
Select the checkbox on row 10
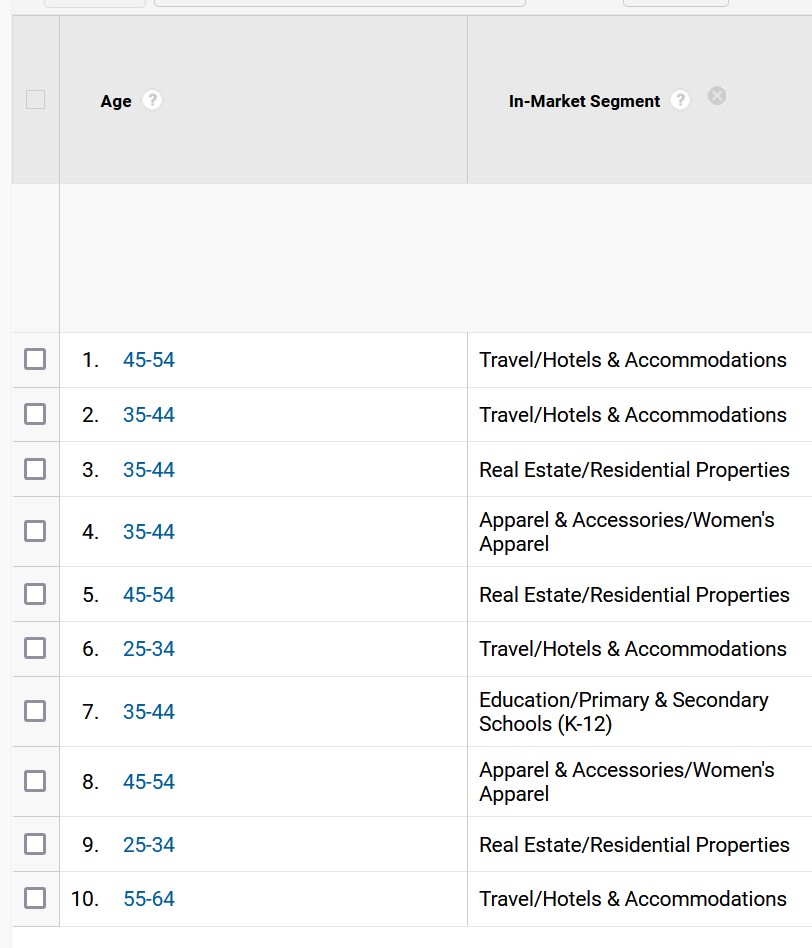(35, 898)
